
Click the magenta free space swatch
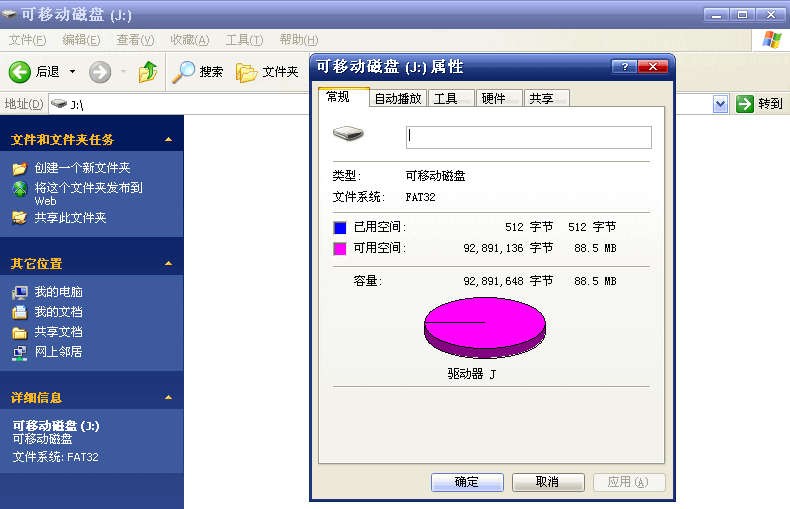coord(340,248)
